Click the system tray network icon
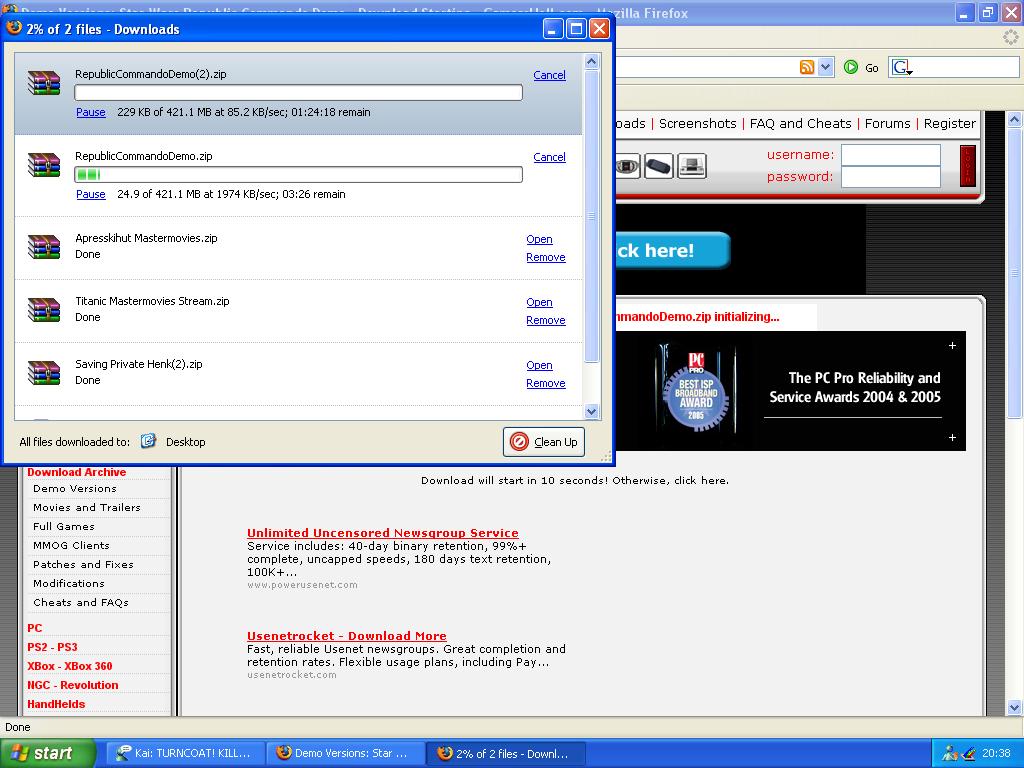The image size is (1024, 768). coord(950,753)
